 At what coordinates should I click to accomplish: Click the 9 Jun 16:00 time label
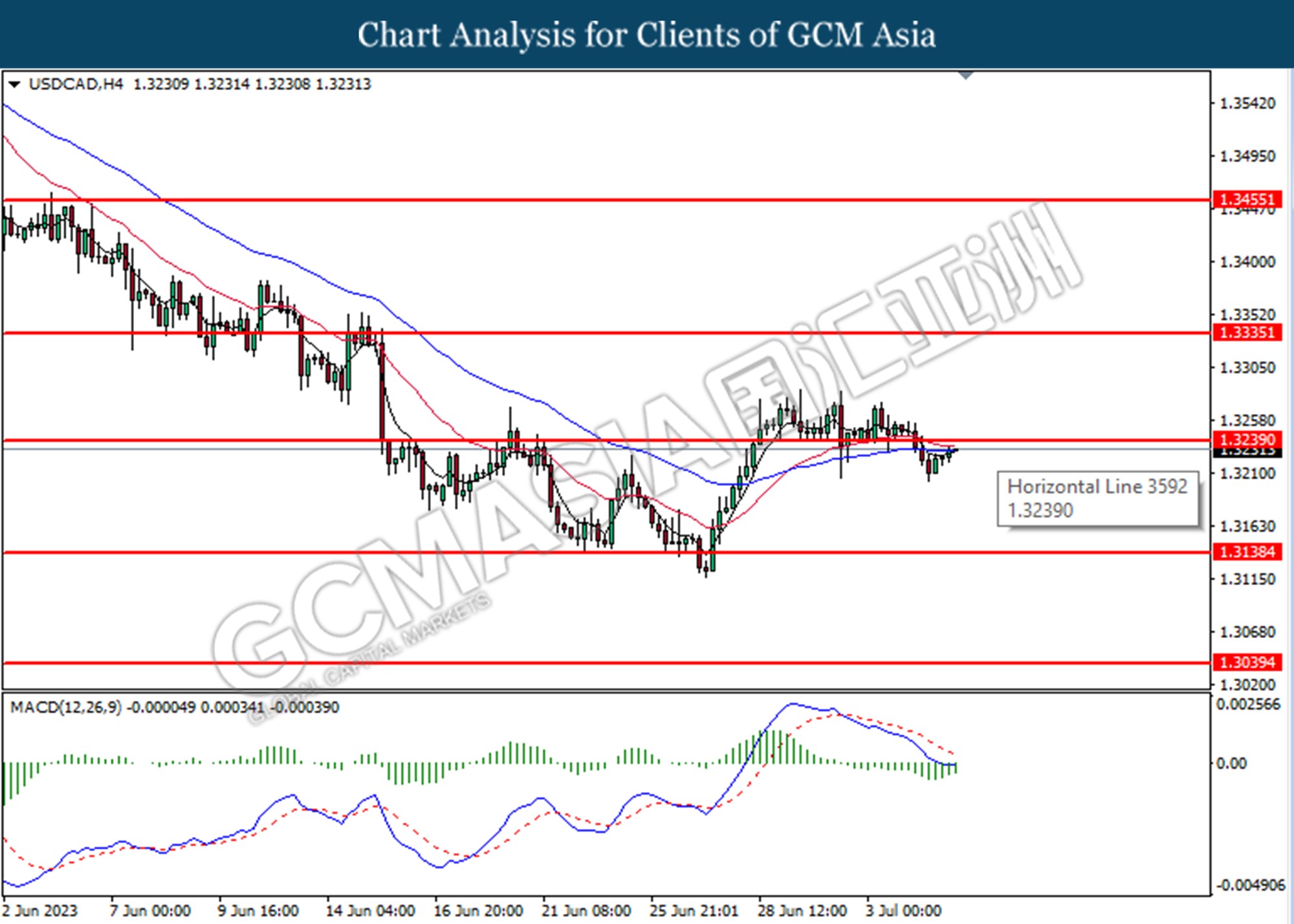coord(258,910)
